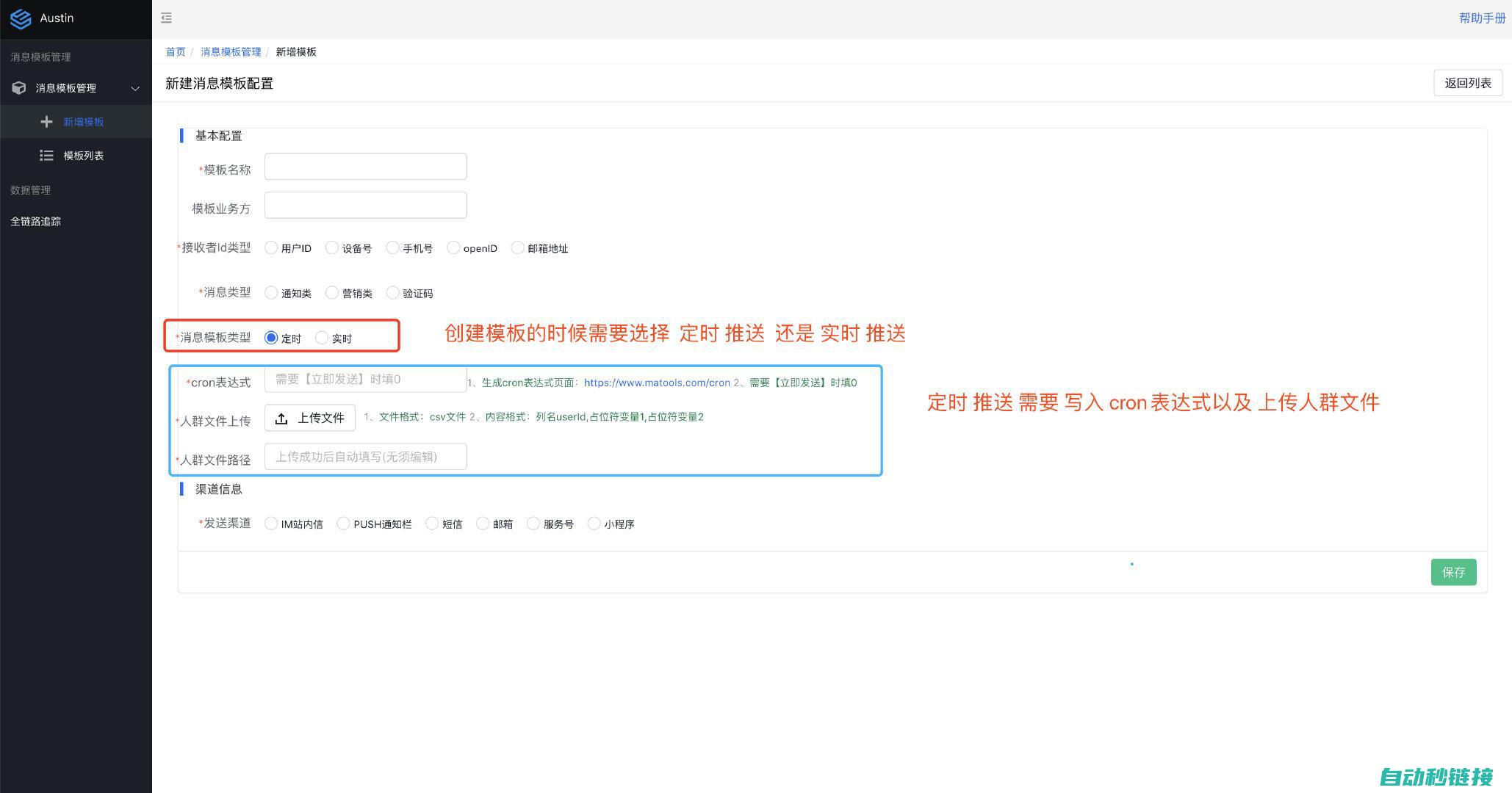
Task: Open the matools.com cron generator link
Action: point(657,383)
